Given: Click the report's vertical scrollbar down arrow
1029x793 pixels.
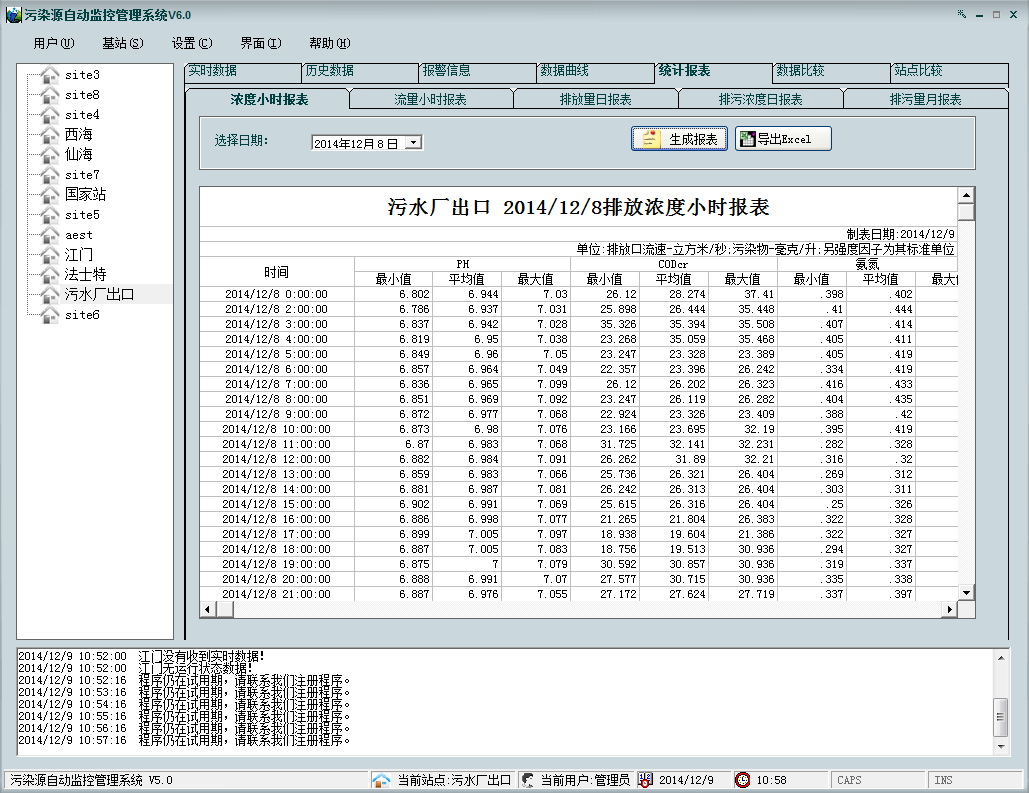Looking at the screenshot, I should click(x=966, y=593).
